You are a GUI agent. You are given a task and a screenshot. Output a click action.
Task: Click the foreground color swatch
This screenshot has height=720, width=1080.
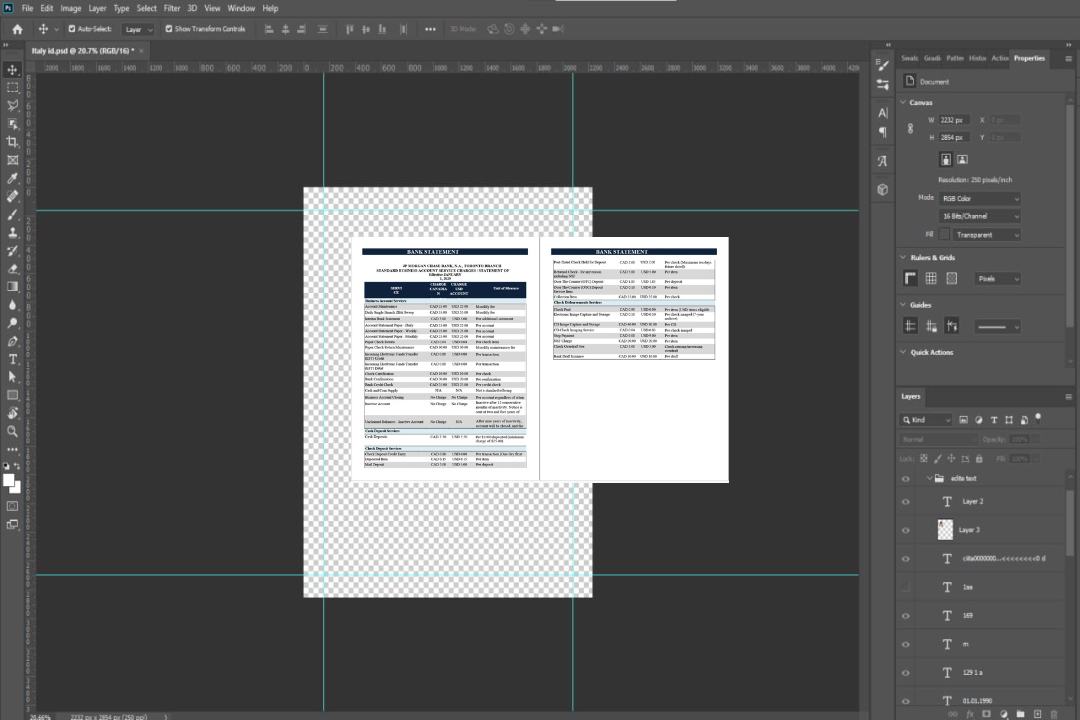click(9, 480)
